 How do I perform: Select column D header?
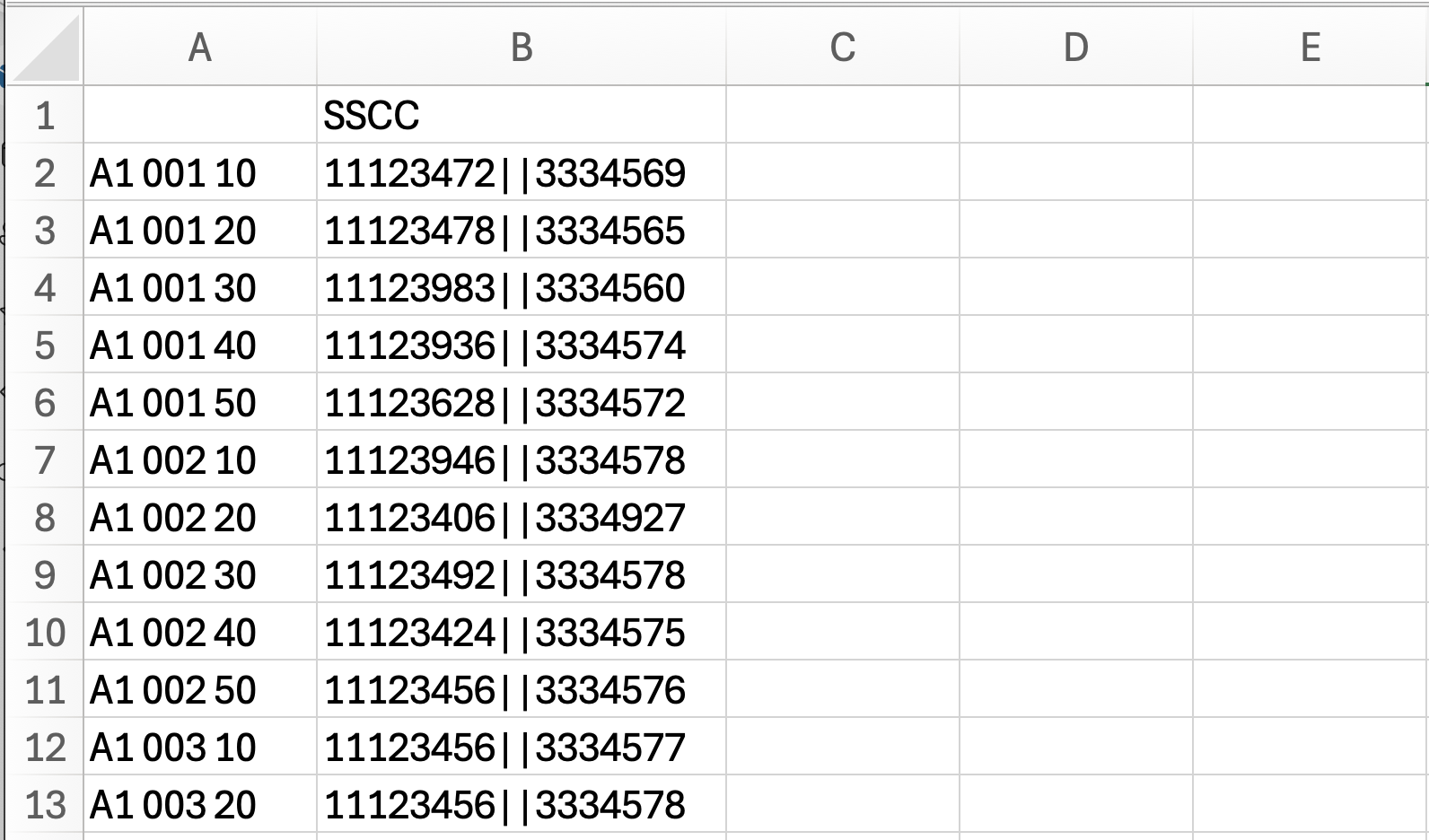click(x=1076, y=47)
